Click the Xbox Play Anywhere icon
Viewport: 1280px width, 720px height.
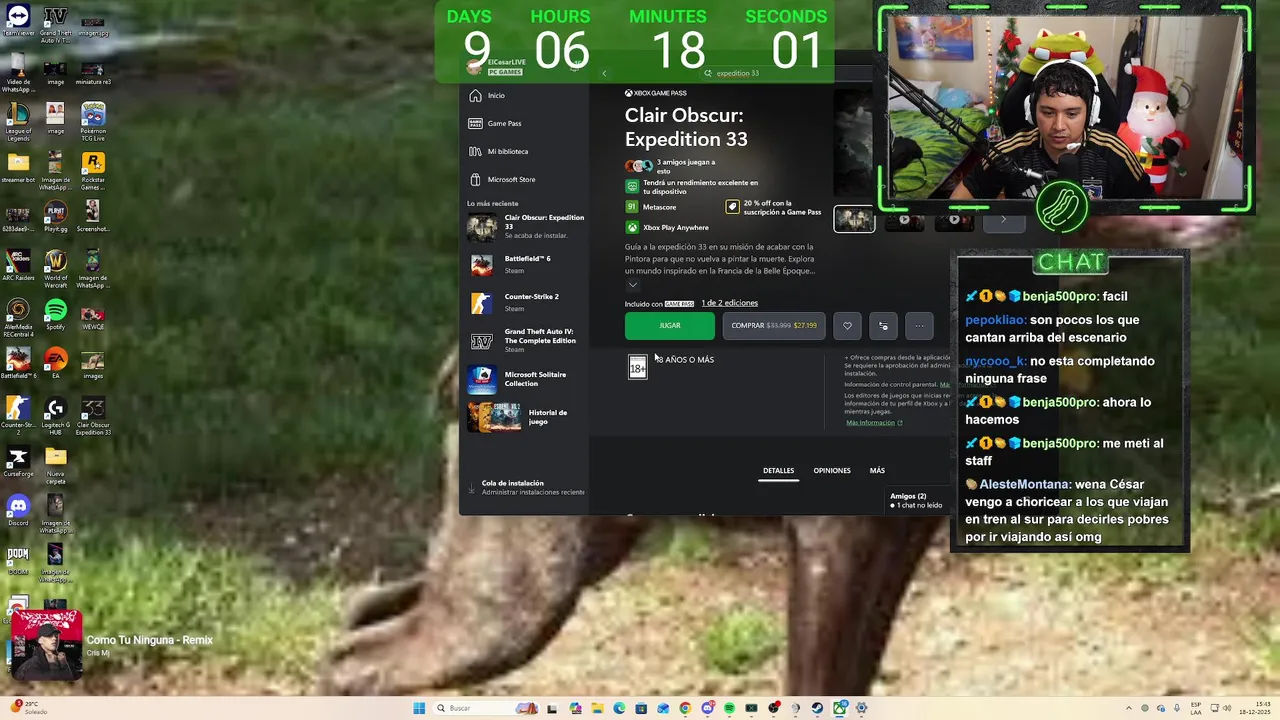(x=631, y=227)
